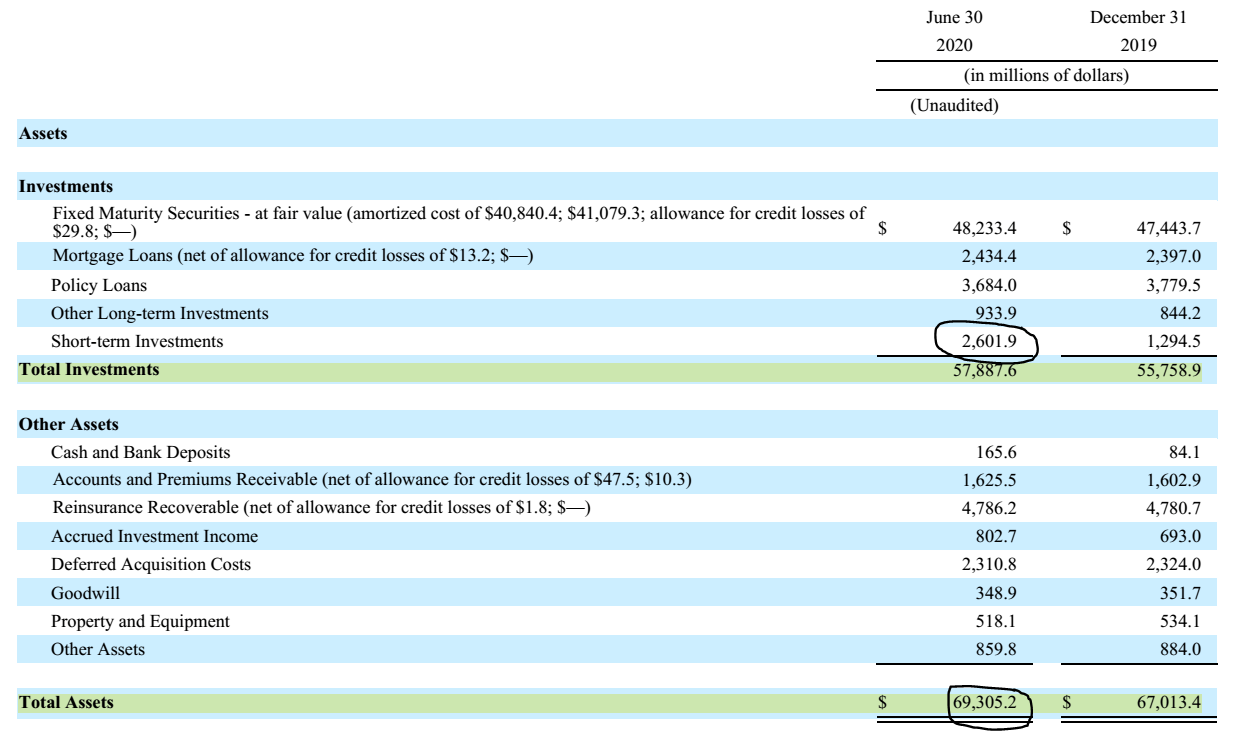Select the Investments section heading

point(66,187)
